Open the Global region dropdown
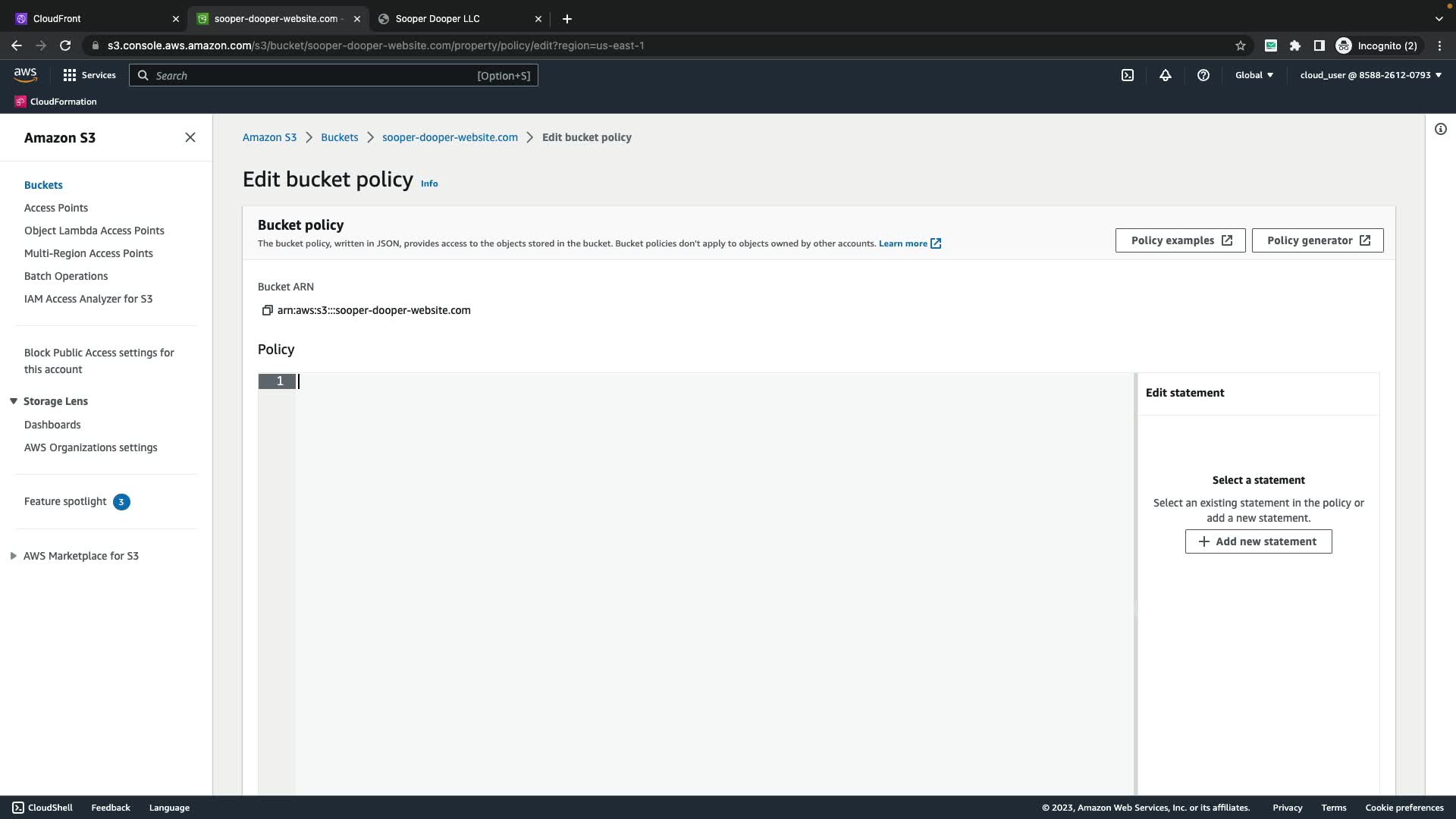1456x819 pixels. click(x=1254, y=75)
